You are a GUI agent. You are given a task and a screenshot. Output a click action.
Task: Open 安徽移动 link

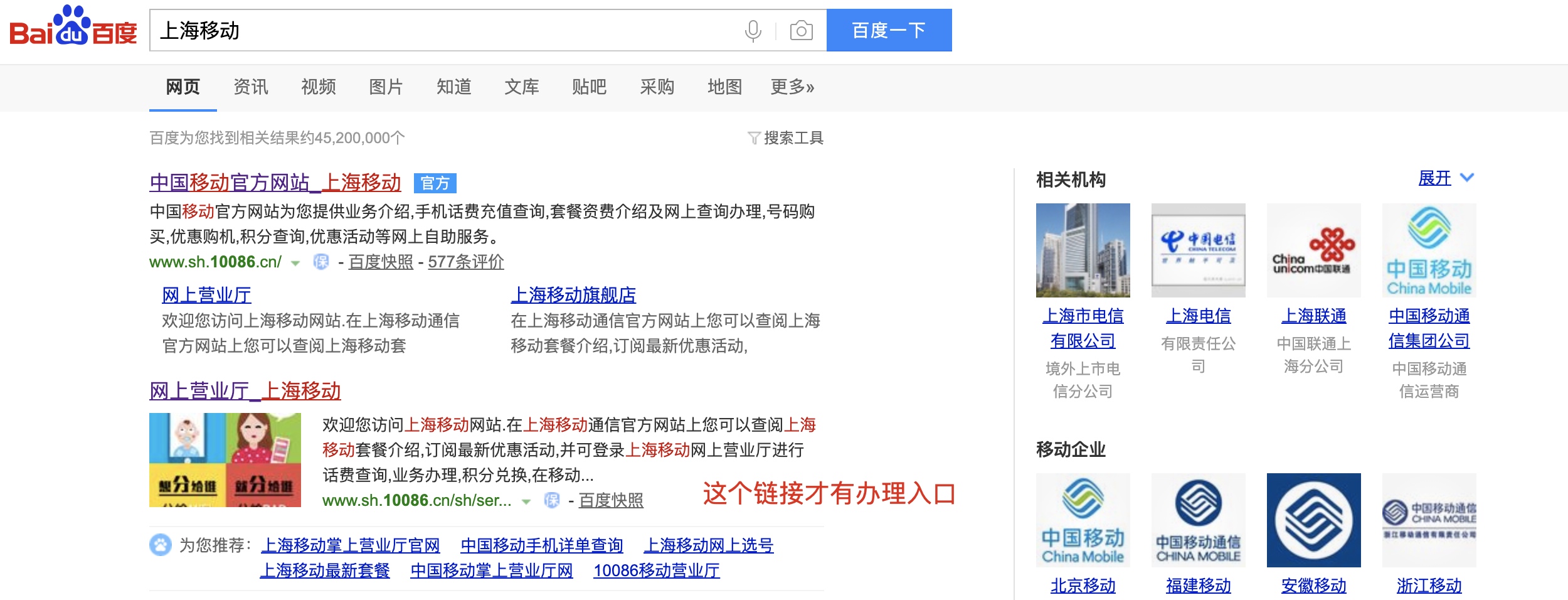click(x=1314, y=586)
